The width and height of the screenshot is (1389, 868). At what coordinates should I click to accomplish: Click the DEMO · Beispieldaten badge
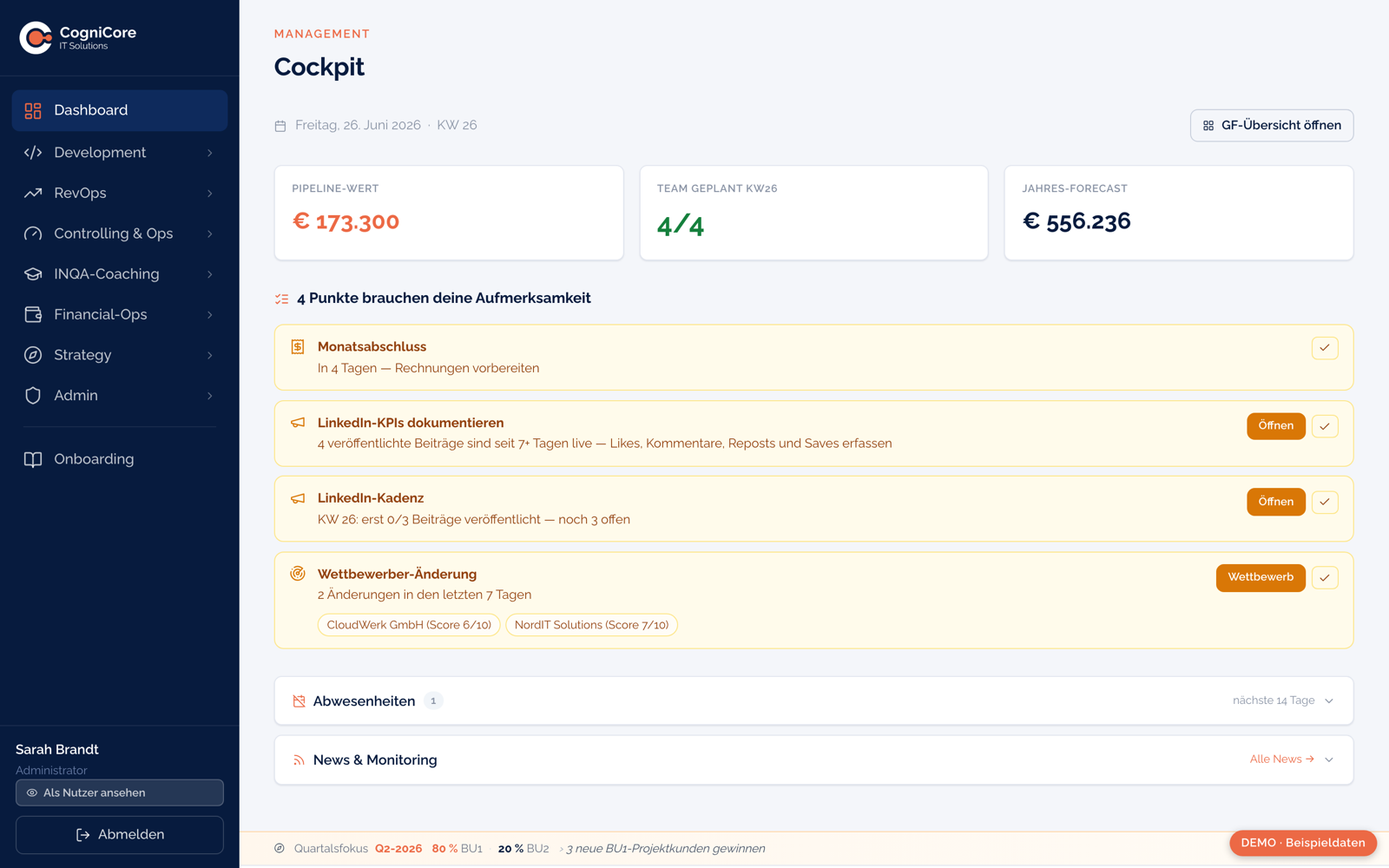tap(1303, 843)
